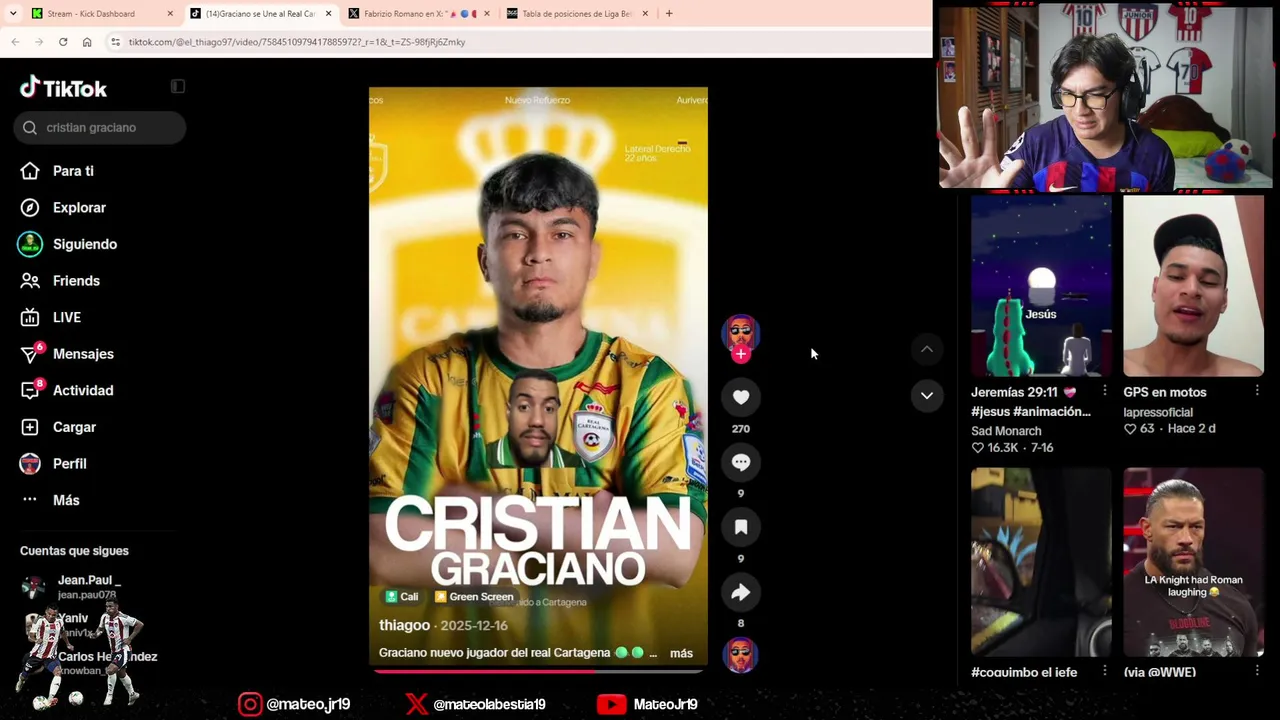Screen dimensions: 1280x720
Task: Open the spinning sound disc below share
Action: tap(741, 655)
